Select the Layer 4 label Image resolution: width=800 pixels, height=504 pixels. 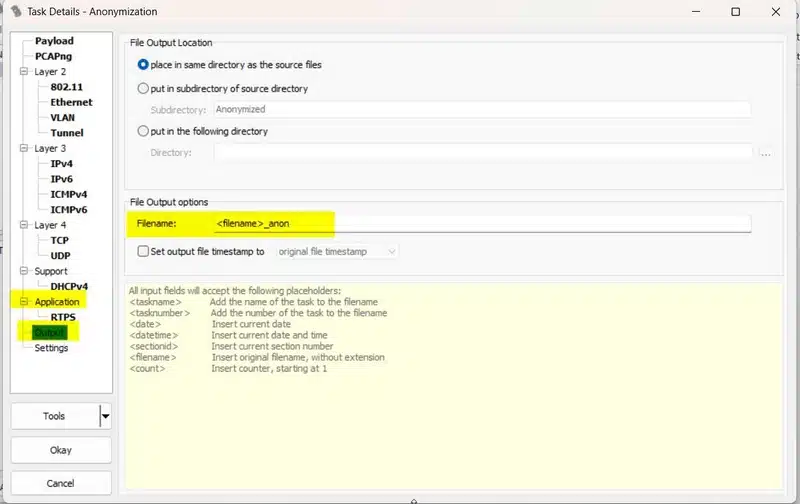click(50, 225)
